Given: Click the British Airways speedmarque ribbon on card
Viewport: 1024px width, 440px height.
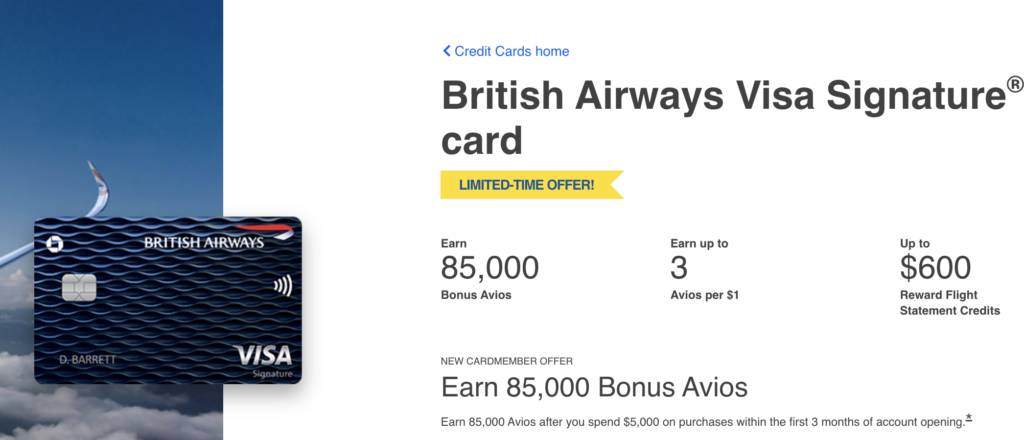Looking at the screenshot, I should pyautogui.click(x=264, y=230).
